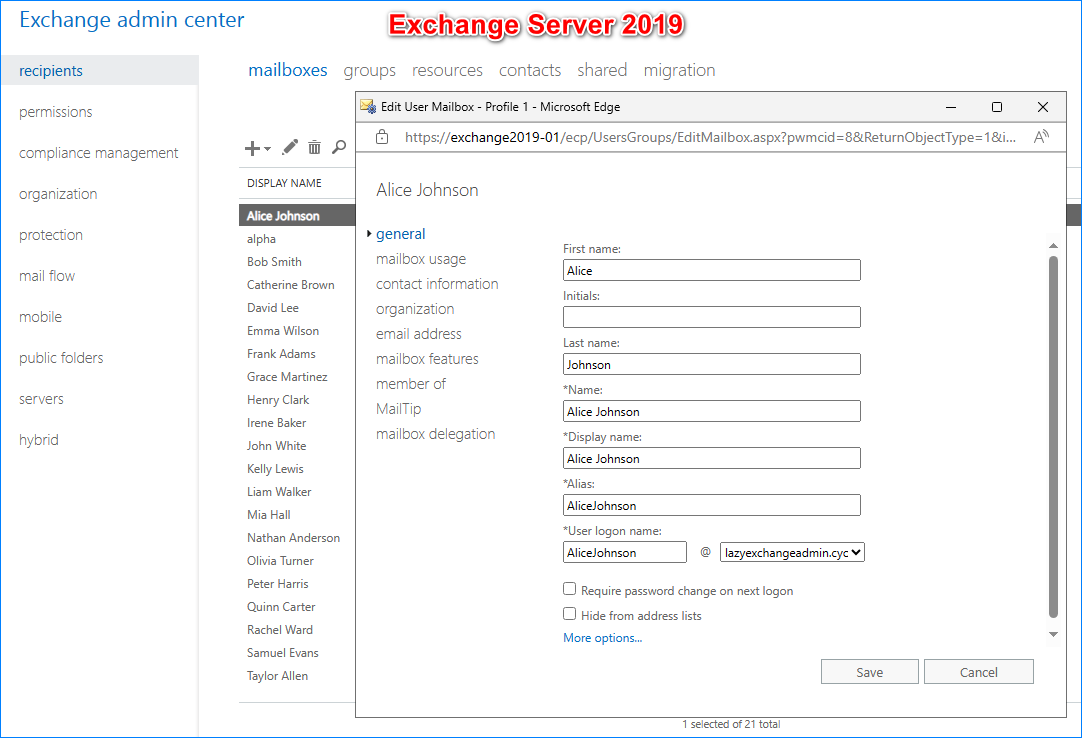Open public folders section
The width and height of the screenshot is (1082, 738).
[x=61, y=358]
